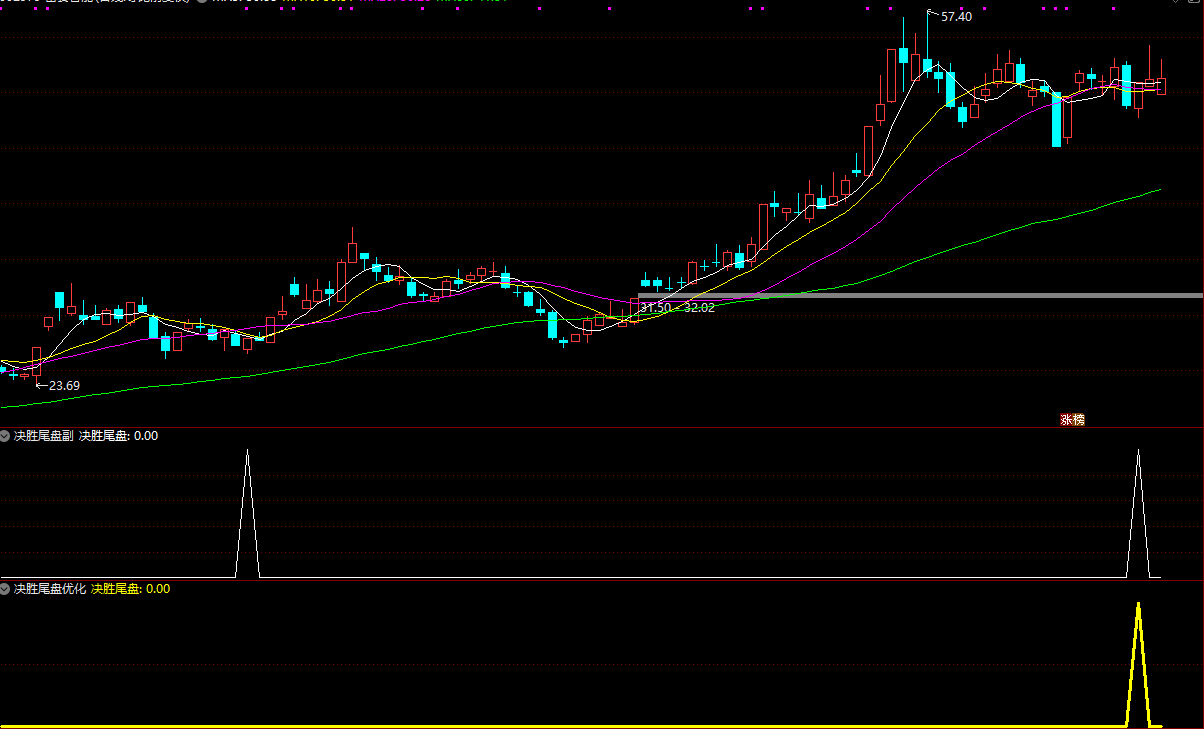
Task: Select the gray horizontal price band line
Action: (920, 295)
